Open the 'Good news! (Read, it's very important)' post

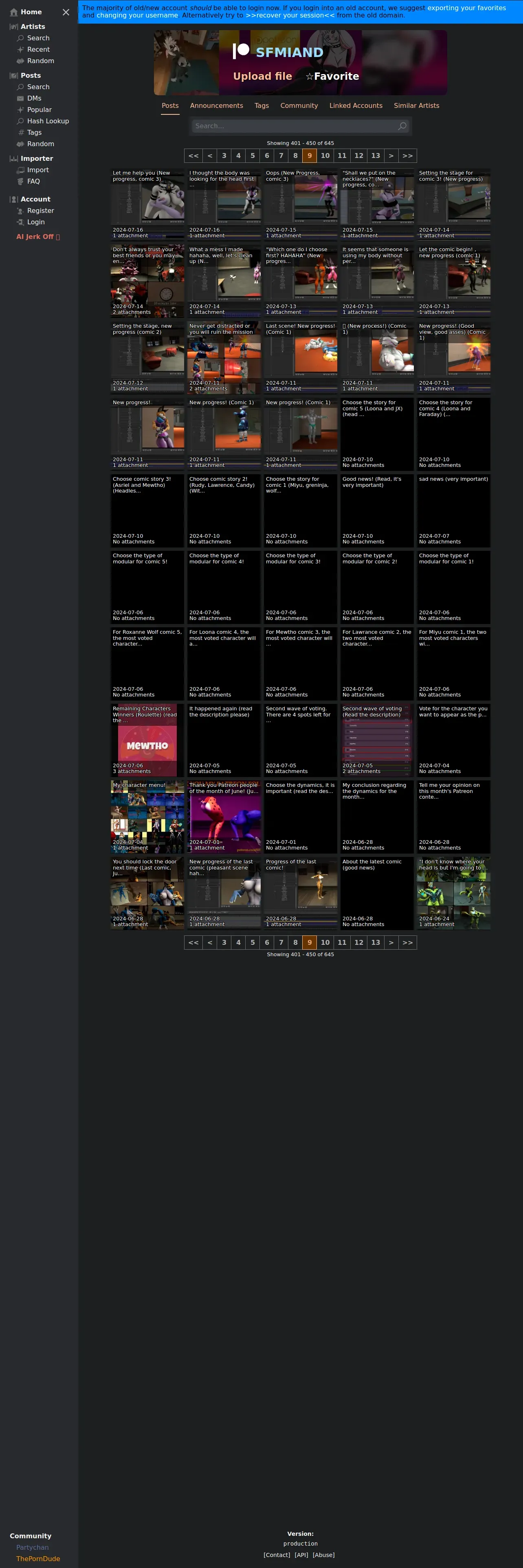coord(377,511)
